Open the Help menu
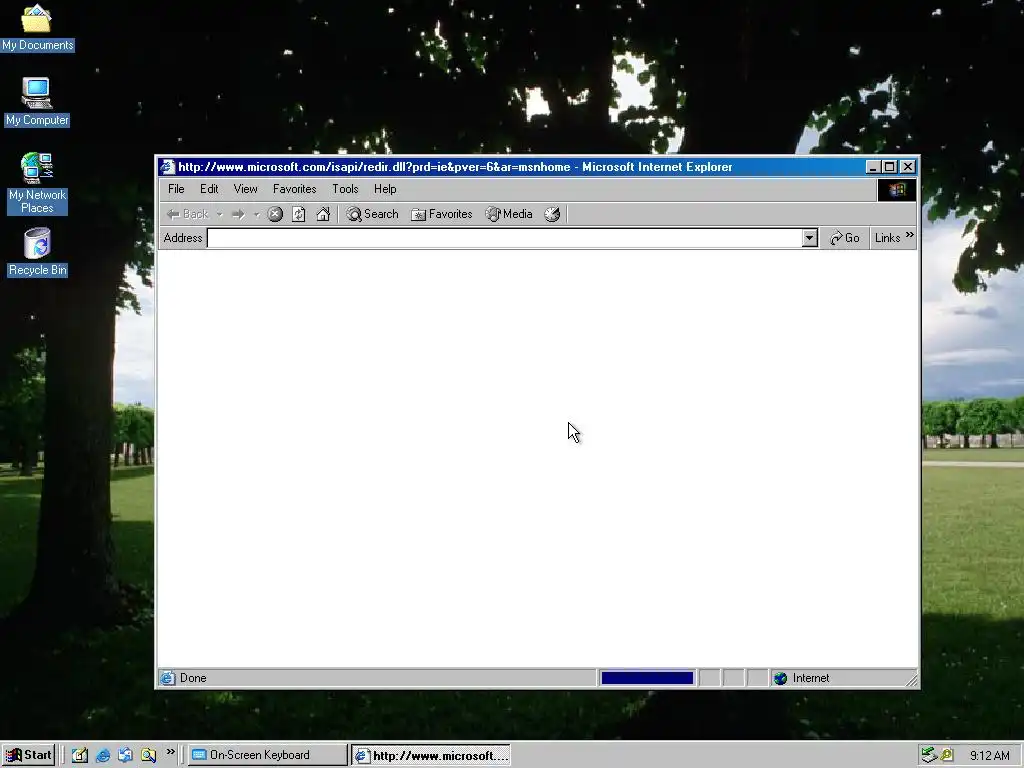 (385, 189)
